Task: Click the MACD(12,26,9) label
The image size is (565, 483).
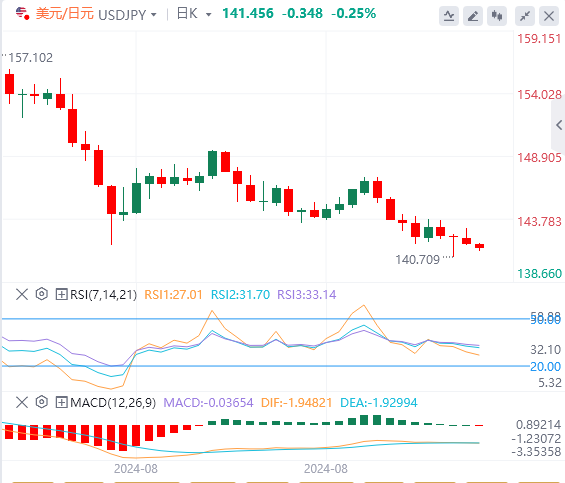Action: pyautogui.click(x=113, y=402)
